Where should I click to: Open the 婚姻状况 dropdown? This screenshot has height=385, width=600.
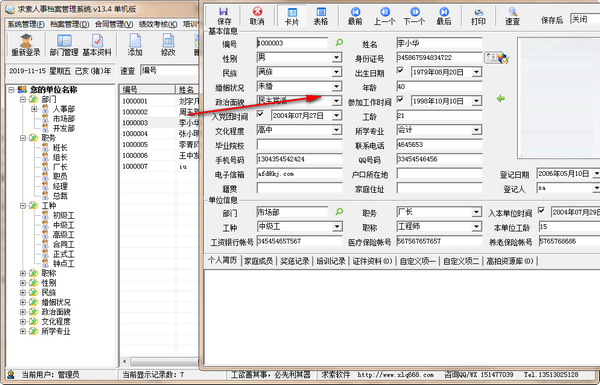(x=336, y=87)
